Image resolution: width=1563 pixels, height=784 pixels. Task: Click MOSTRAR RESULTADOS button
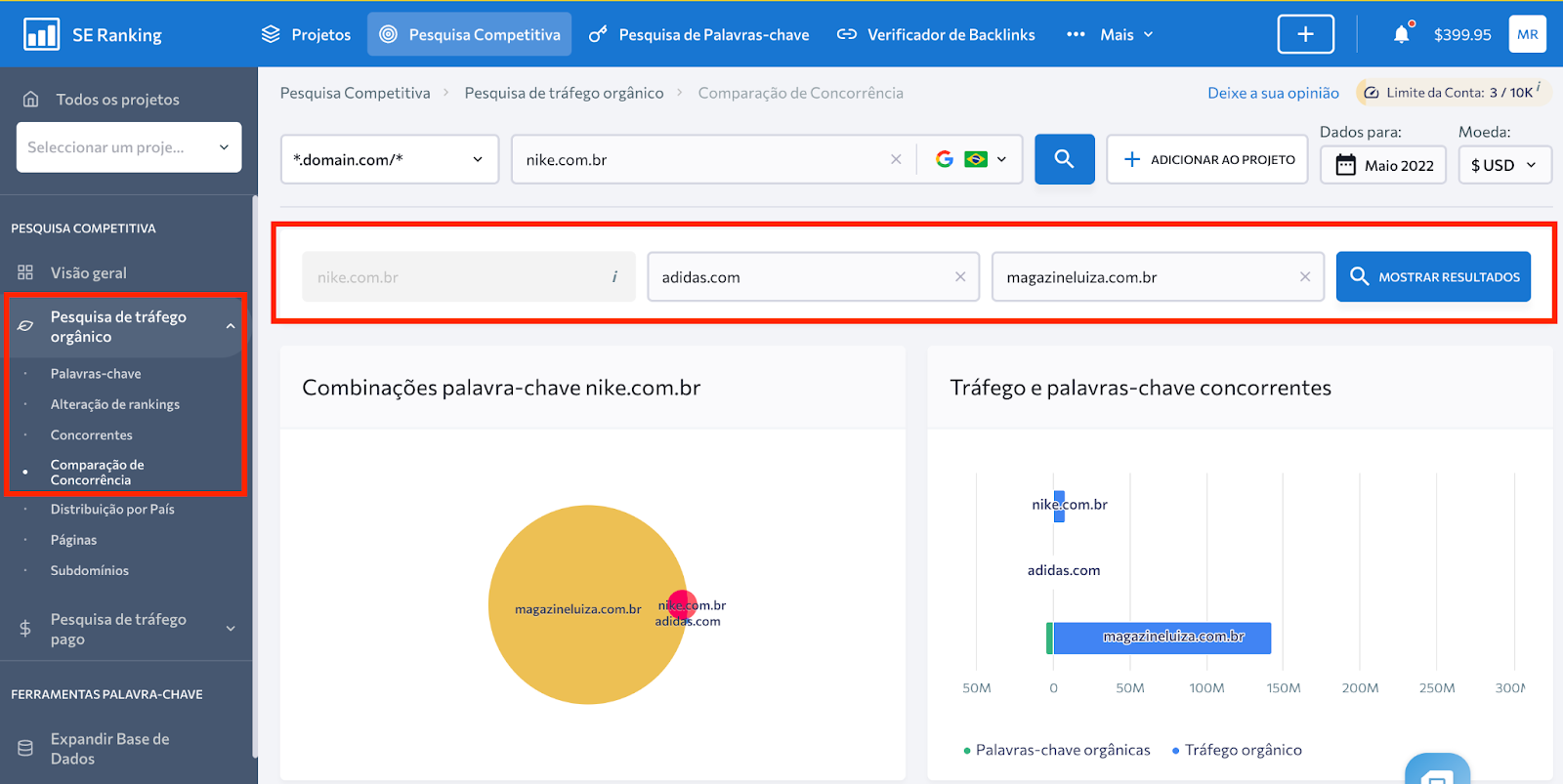point(1433,277)
